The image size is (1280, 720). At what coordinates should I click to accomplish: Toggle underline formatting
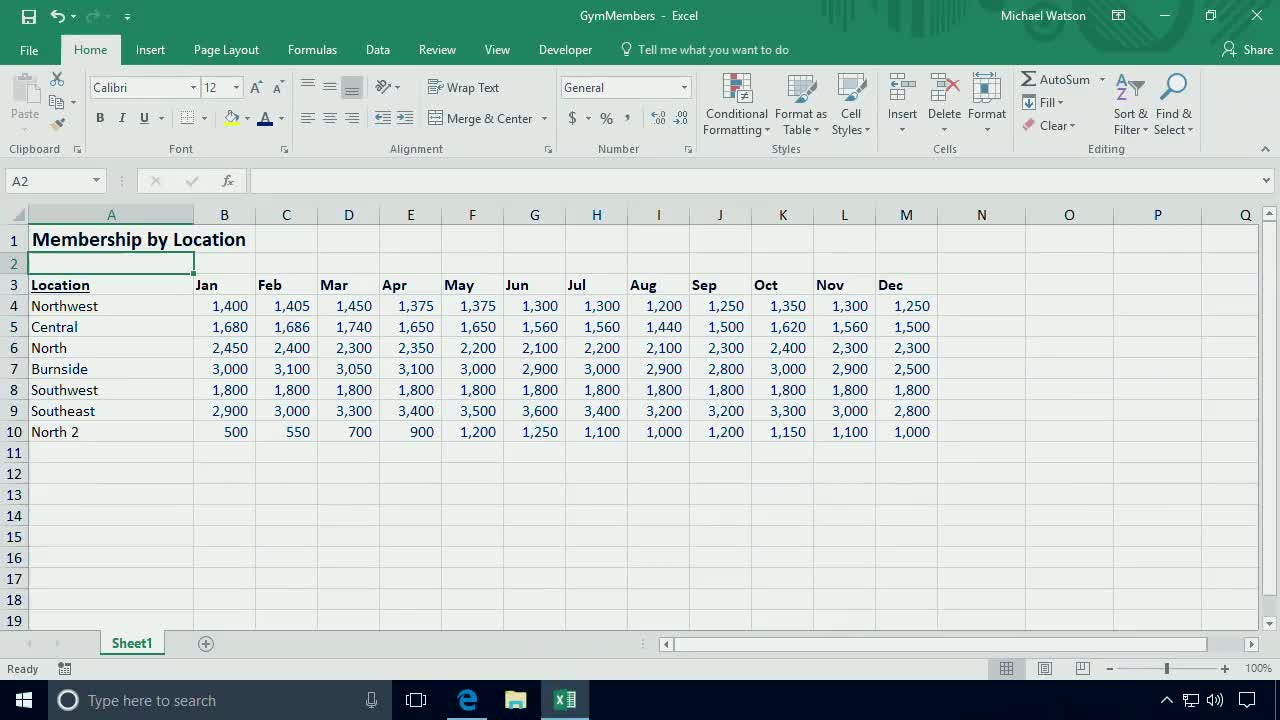coord(142,117)
